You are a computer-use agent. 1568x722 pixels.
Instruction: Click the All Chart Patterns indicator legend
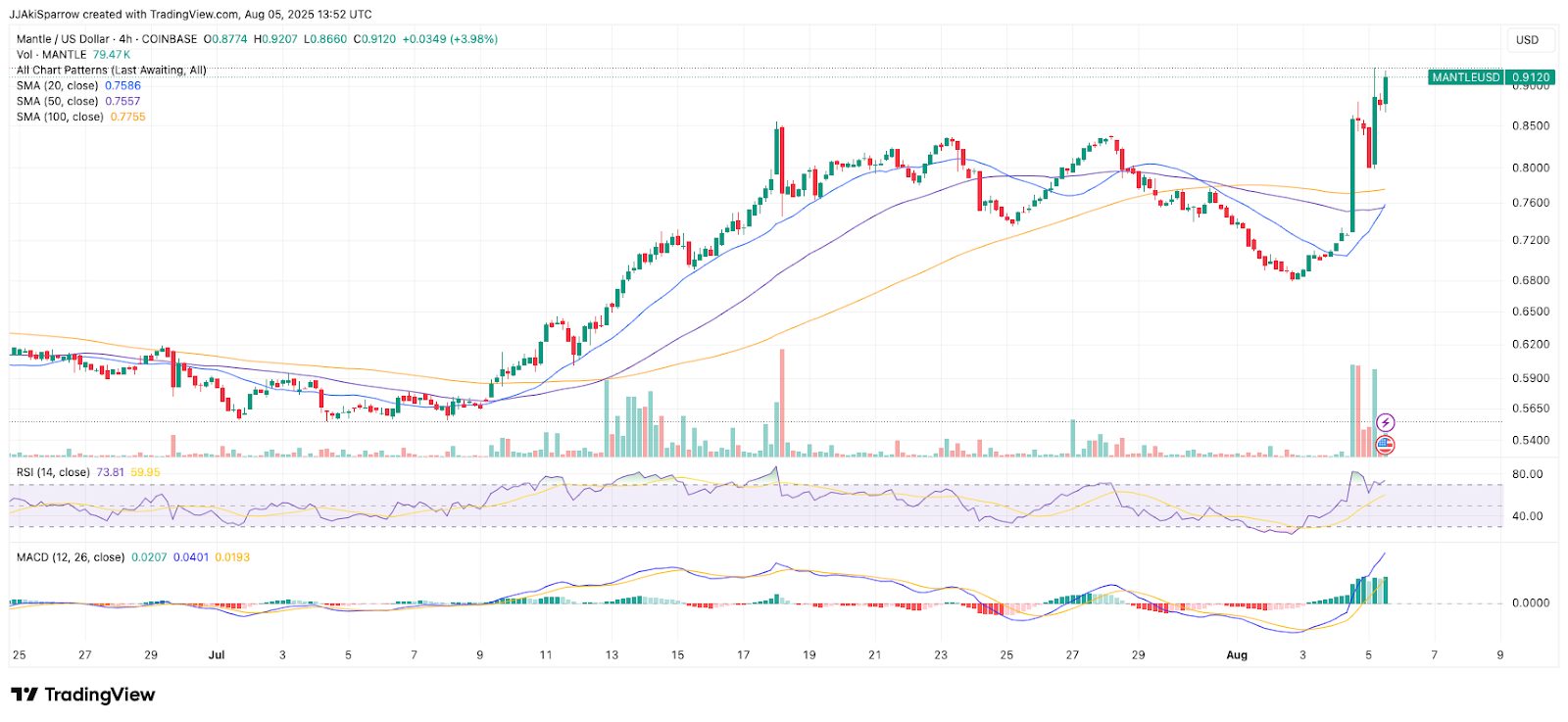coord(111,71)
